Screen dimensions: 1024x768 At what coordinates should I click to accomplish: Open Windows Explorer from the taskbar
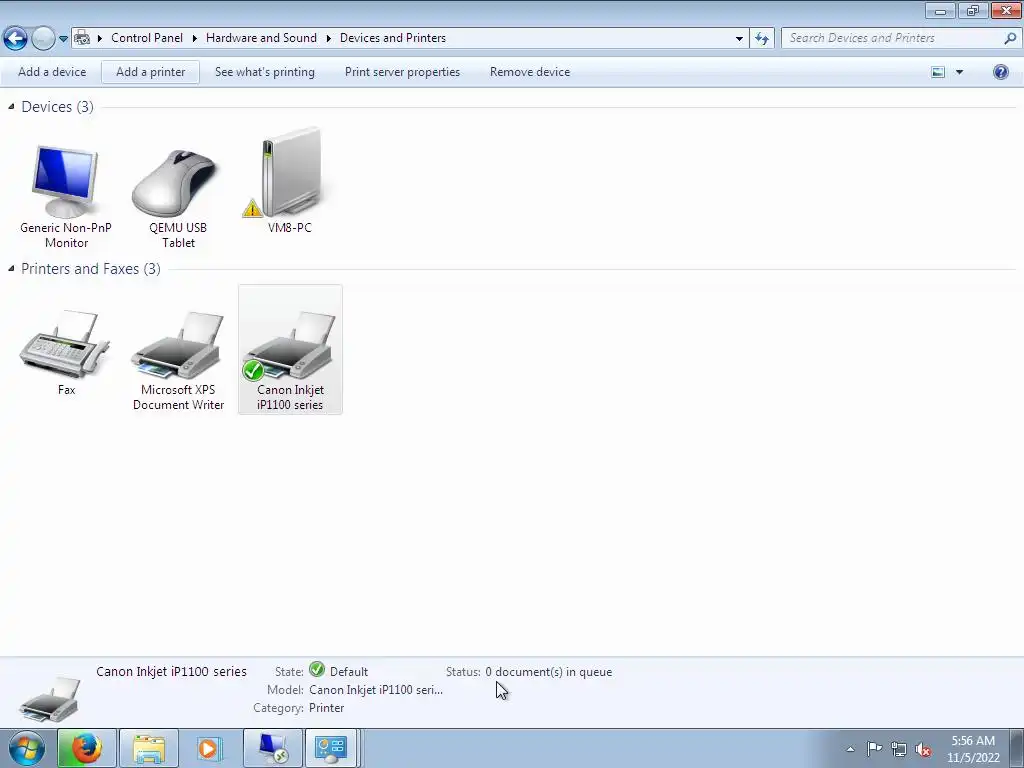click(149, 748)
